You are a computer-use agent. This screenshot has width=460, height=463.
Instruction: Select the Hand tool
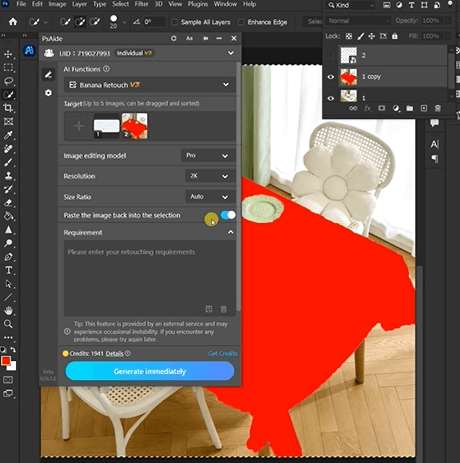pyautogui.click(x=8, y=310)
